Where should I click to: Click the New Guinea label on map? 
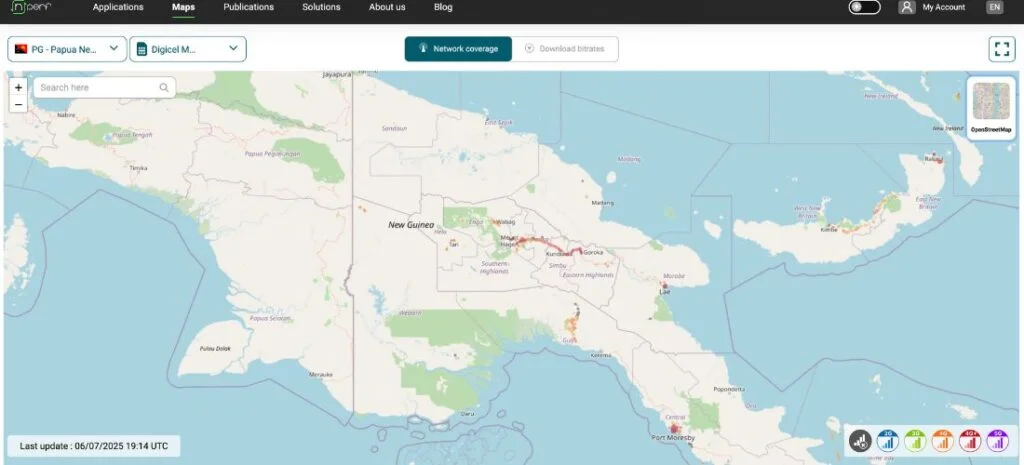[x=411, y=225]
